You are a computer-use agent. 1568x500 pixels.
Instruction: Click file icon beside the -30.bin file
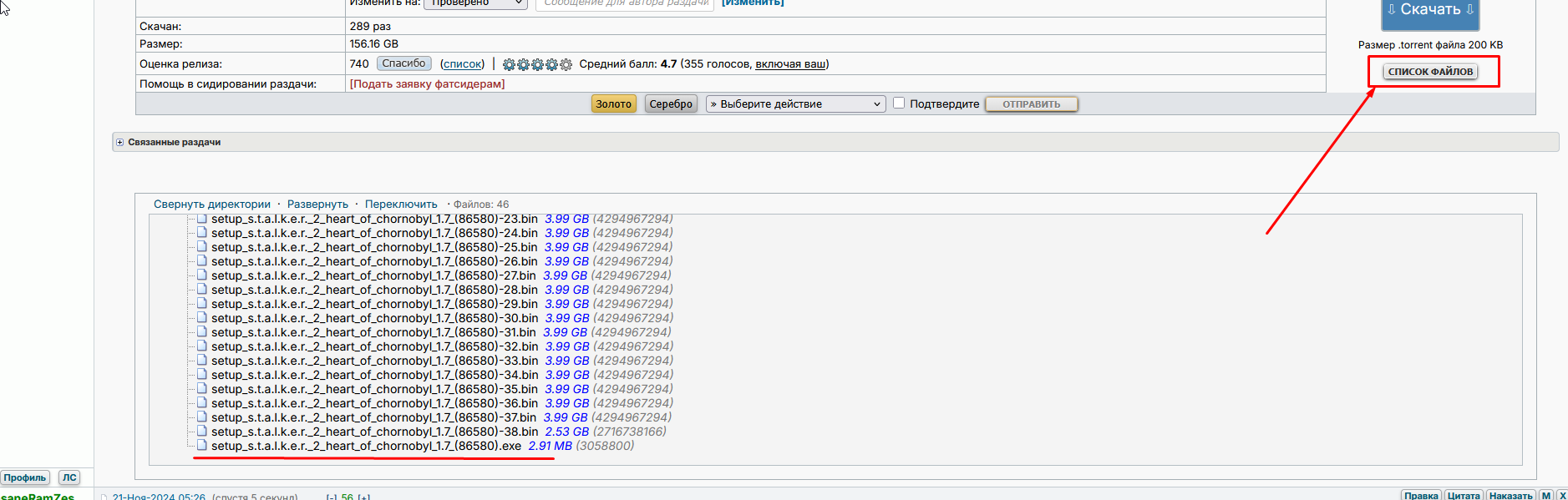pyautogui.click(x=201, y=318)
